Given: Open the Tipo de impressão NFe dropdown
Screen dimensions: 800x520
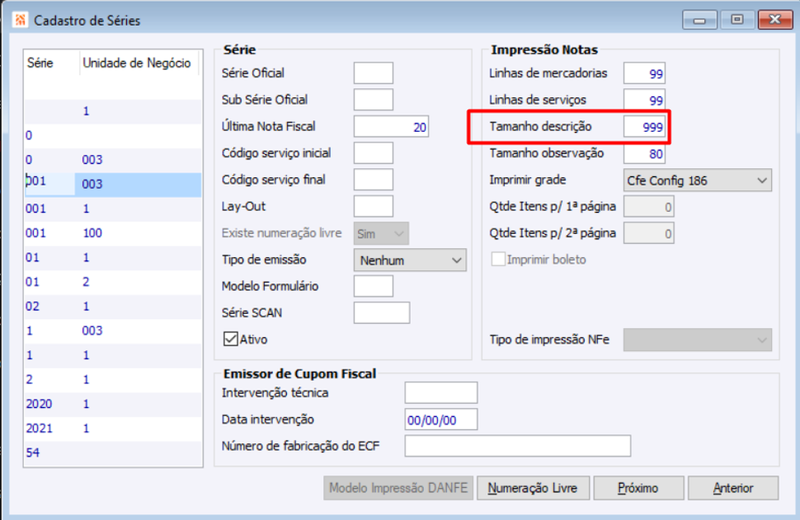Looking at the screenshot, I should pyautogui.click(x=697, y=340).
